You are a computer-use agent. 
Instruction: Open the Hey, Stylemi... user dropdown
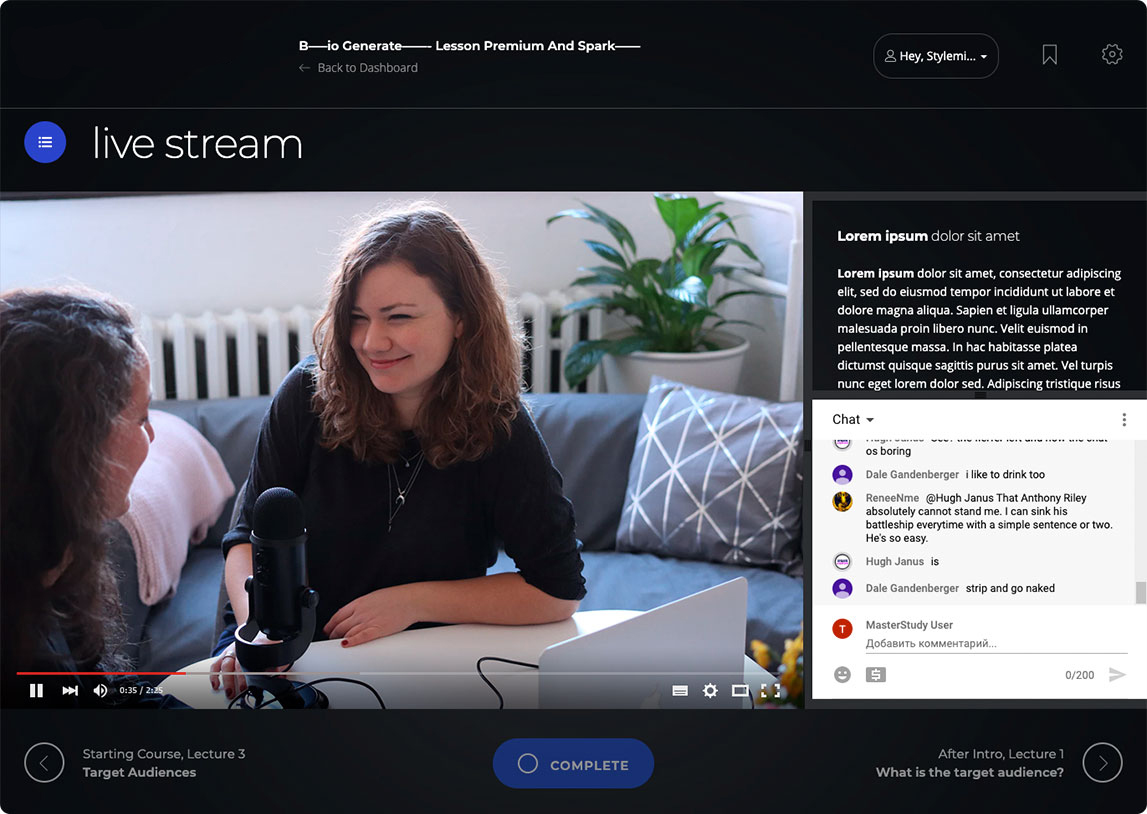click(x=936, y=56)
